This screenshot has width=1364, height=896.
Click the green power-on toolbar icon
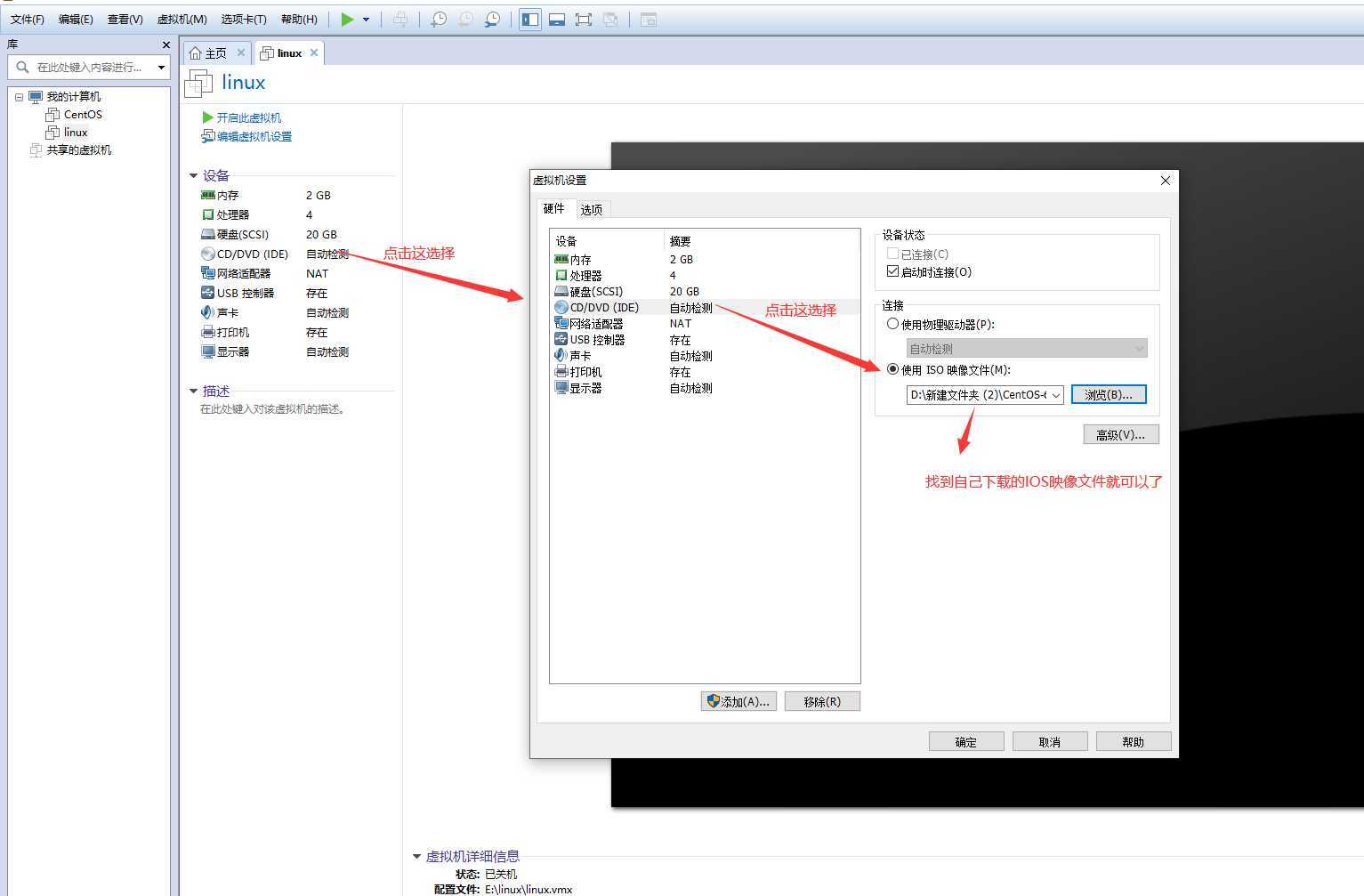[x=347, y=20]
